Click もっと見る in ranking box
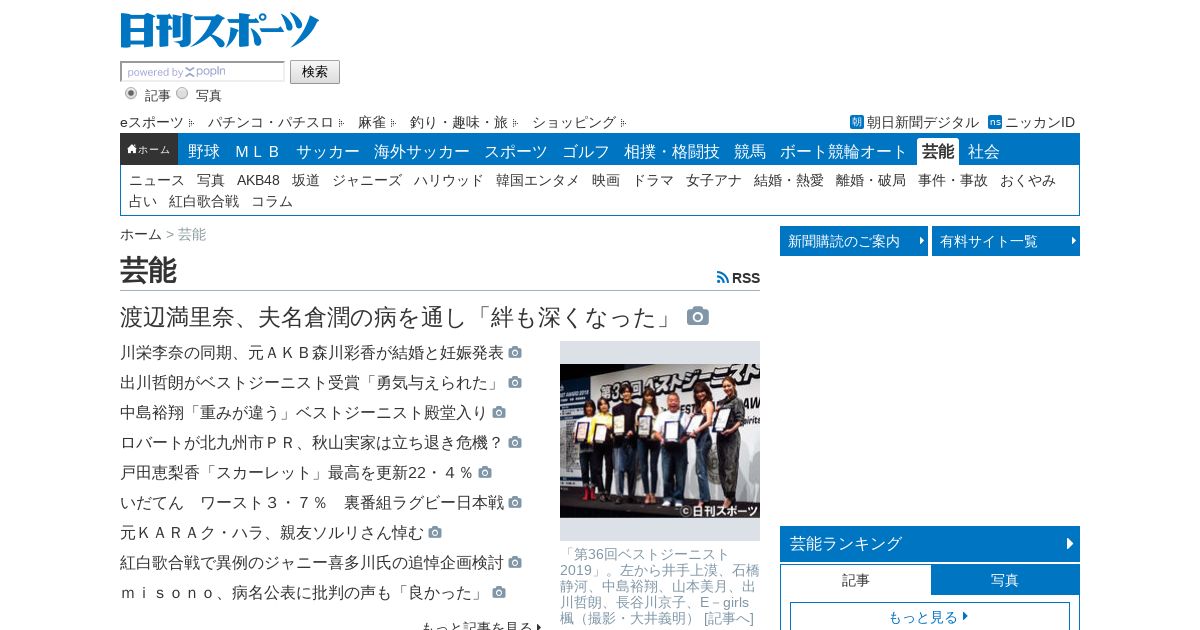The height and width of the screenshot is (630, 1200). pyautogui.click(x=930, y=617)
